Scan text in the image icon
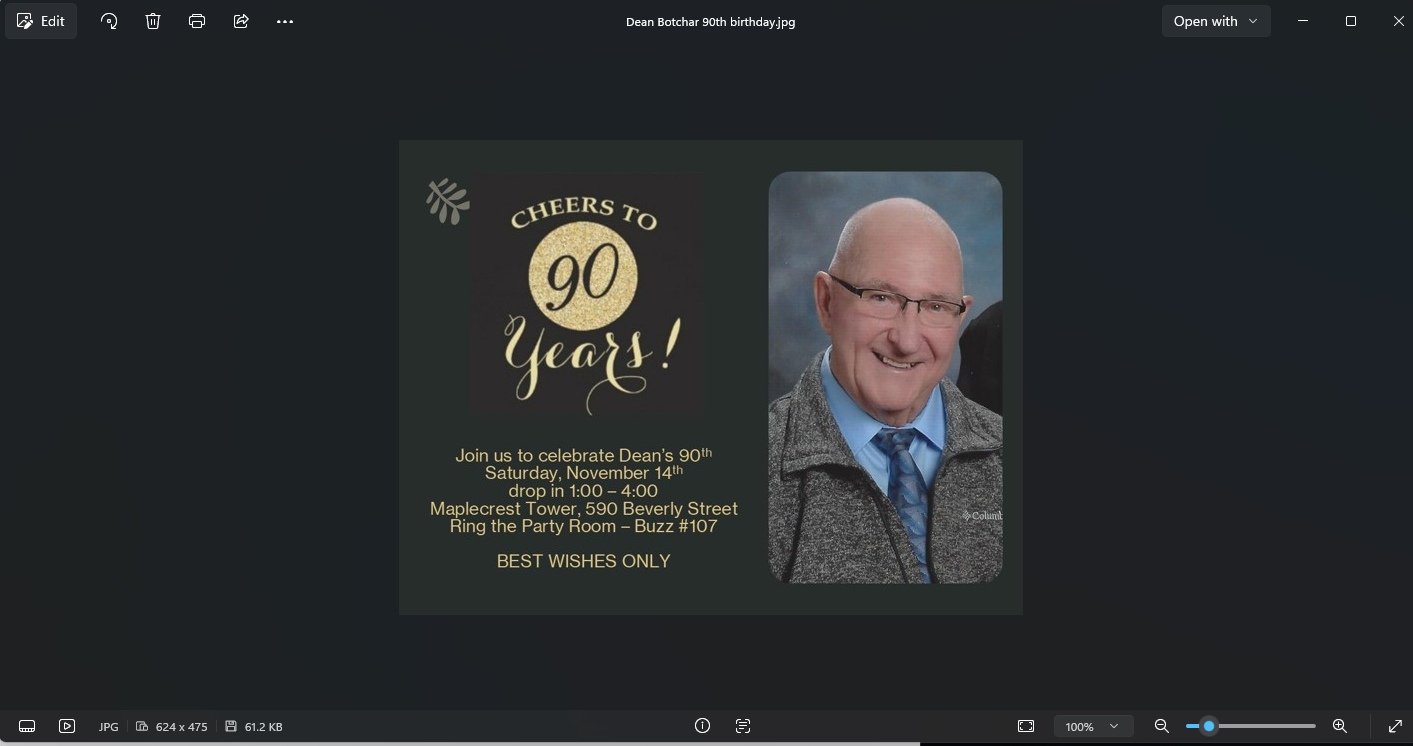1413x746 pixels. tap(743, 726)
